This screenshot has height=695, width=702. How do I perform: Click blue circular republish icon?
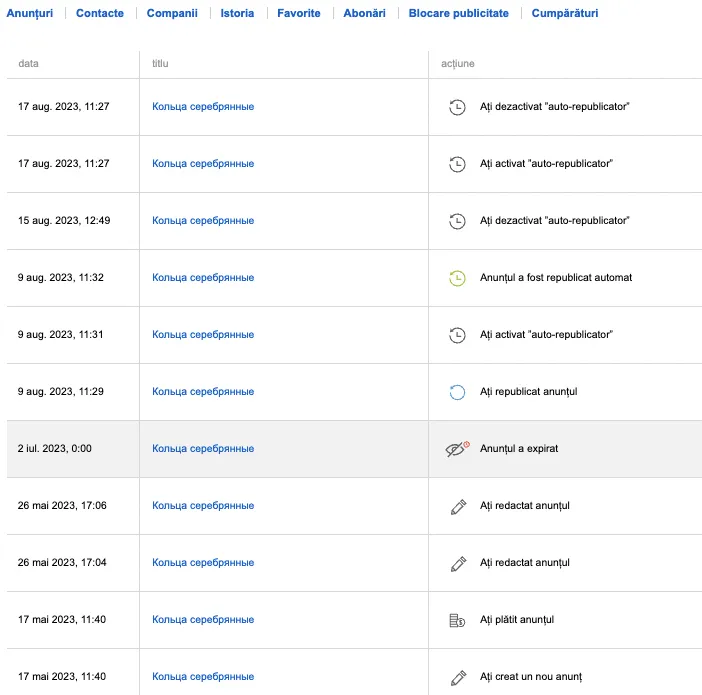point(457,392)
